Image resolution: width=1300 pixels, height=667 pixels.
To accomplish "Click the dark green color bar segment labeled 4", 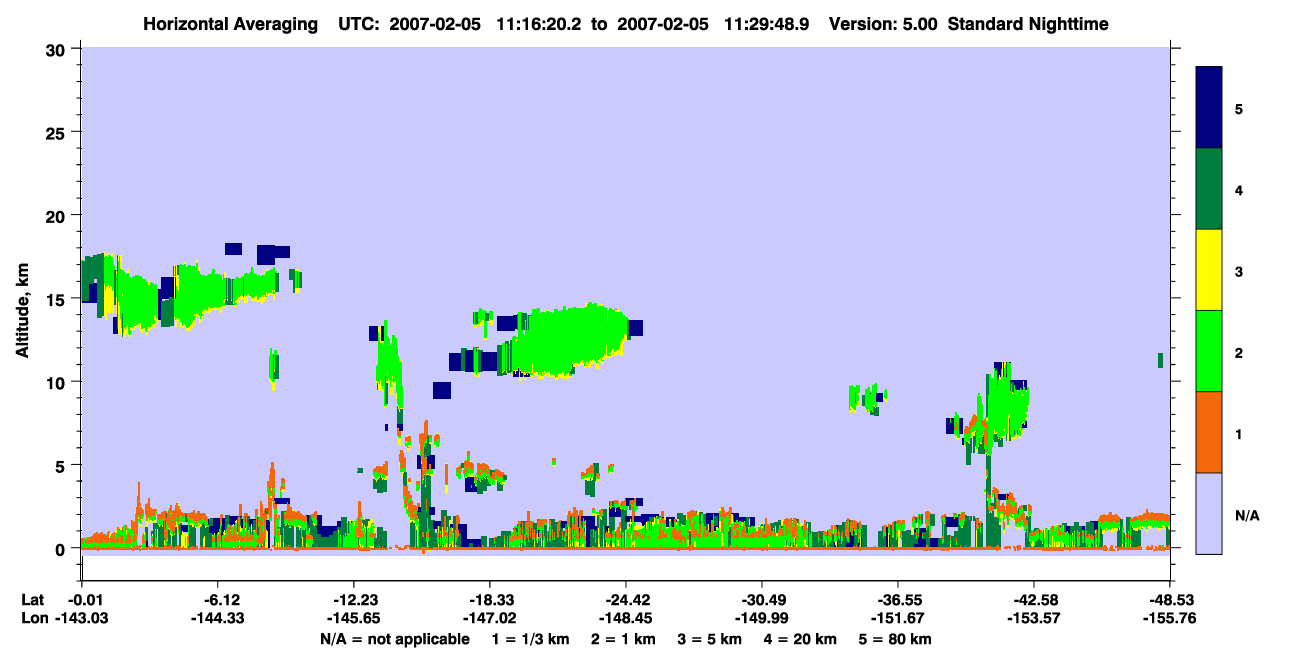I will point(1209,189).
